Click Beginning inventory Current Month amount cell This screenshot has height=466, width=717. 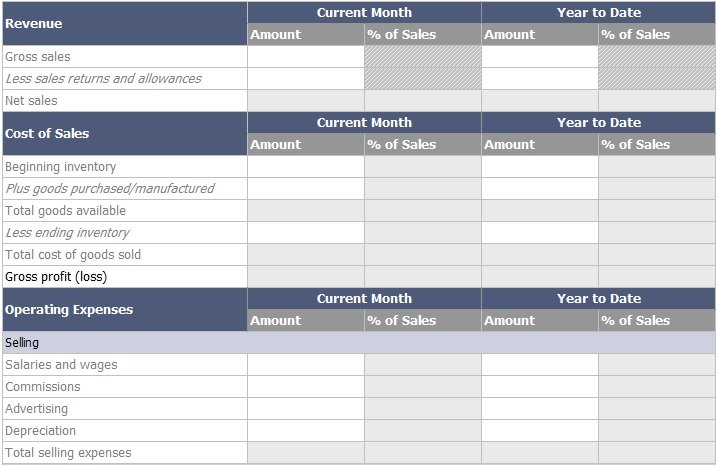tap(305, 166)
